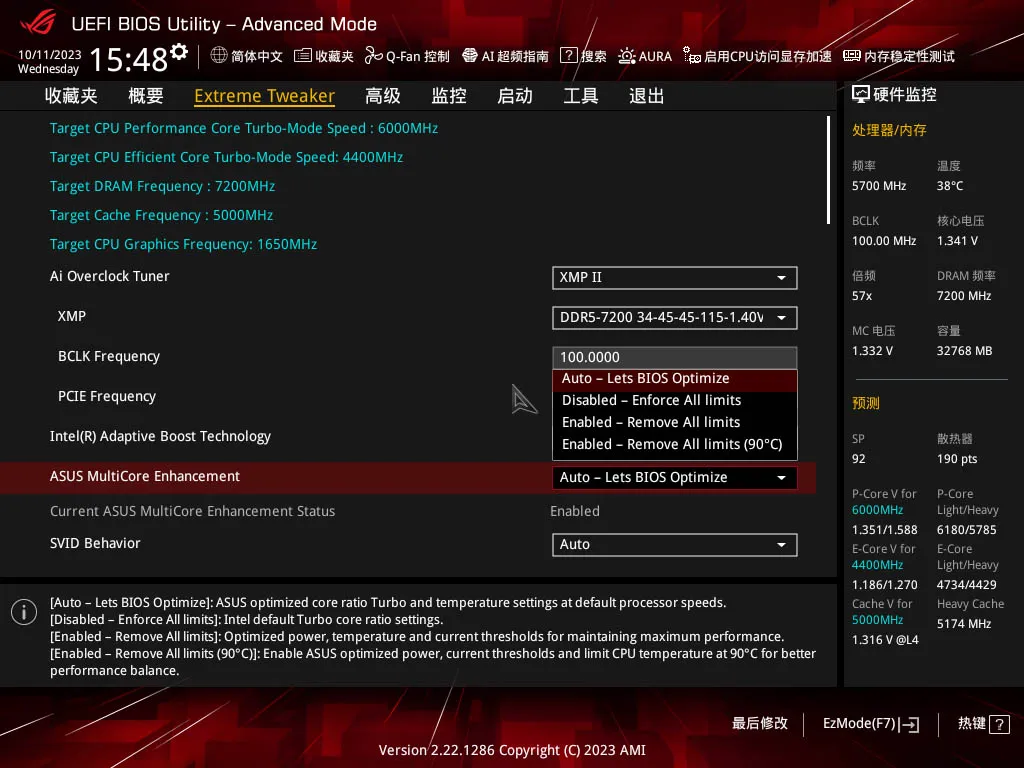Image resolution: width=1024 pixels, height=768 pixels.
Task: Click the 5000MHz Cache prediction value
Action: coord(877,620)
